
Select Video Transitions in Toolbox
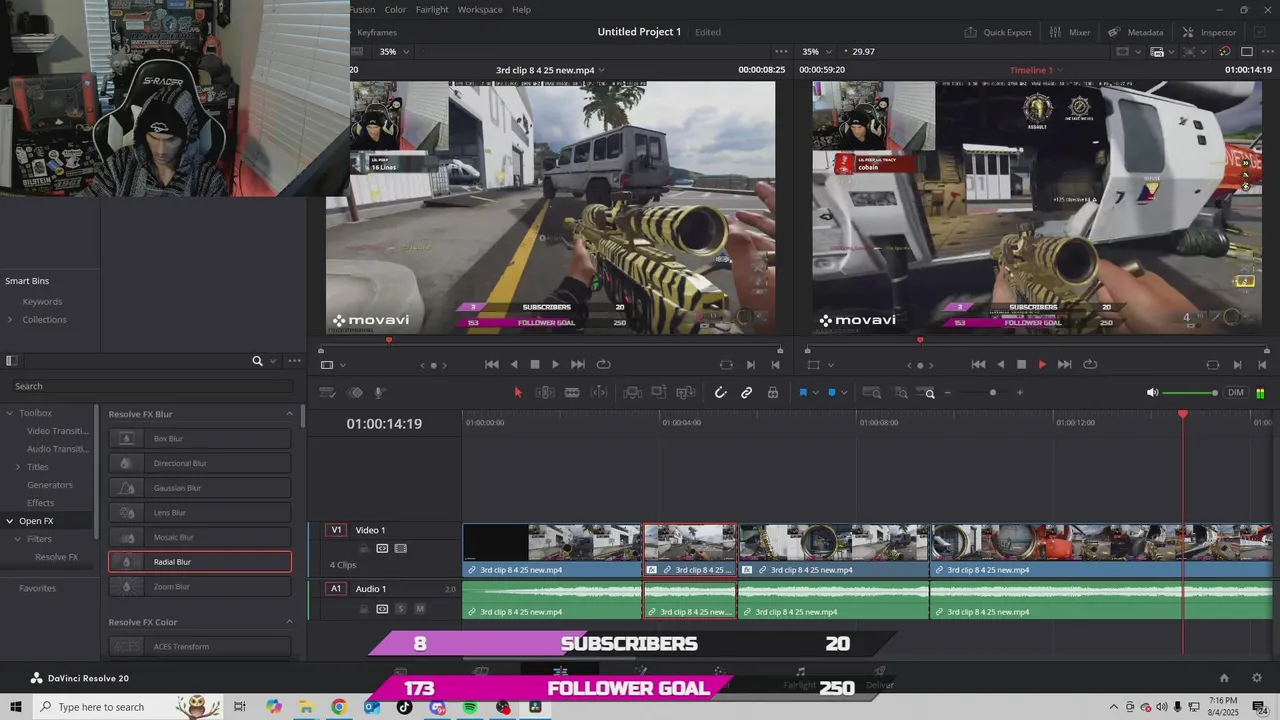click(x=57, y=431)
